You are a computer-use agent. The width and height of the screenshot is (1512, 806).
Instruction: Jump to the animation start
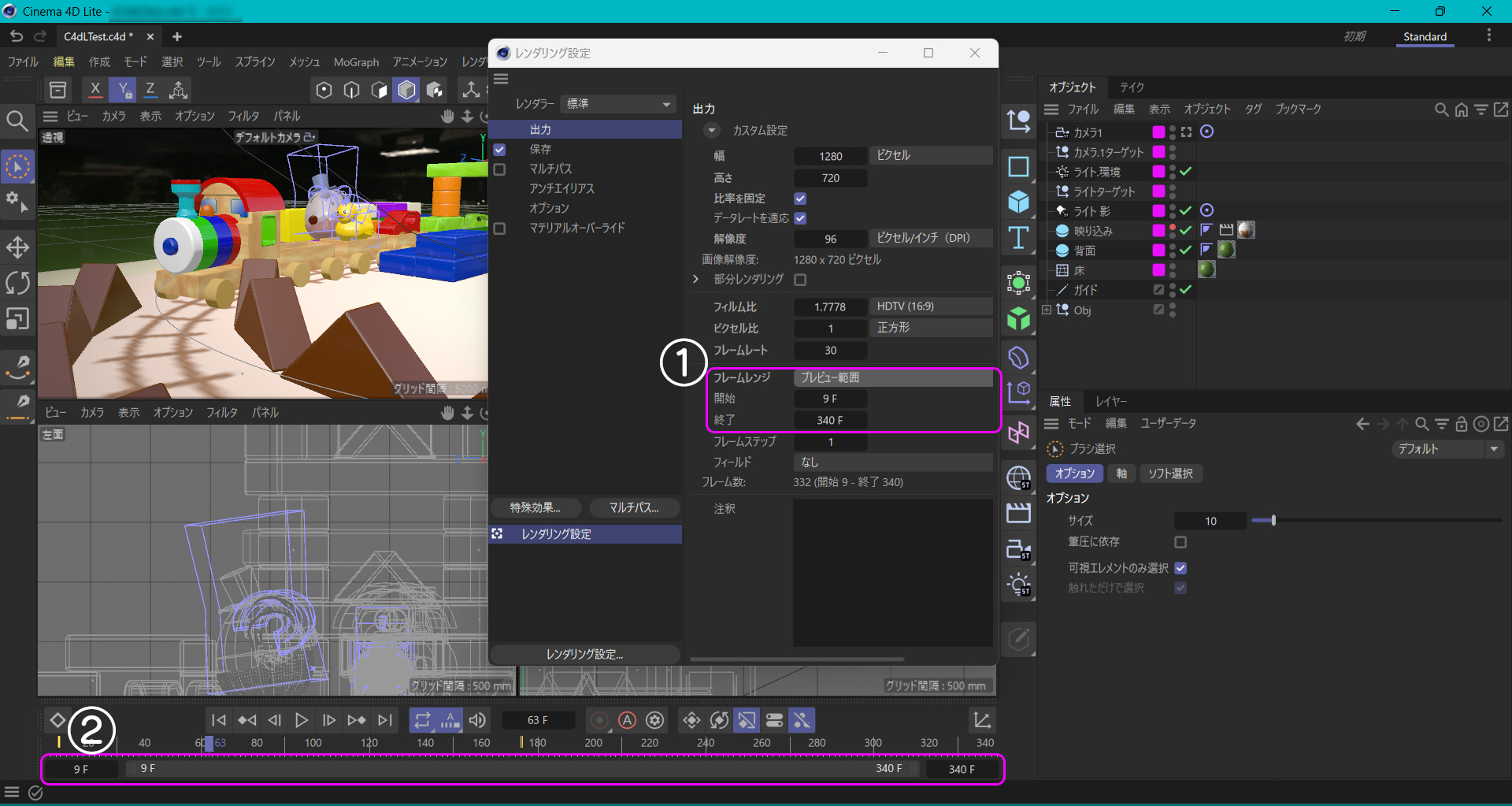tap(219, 720)
